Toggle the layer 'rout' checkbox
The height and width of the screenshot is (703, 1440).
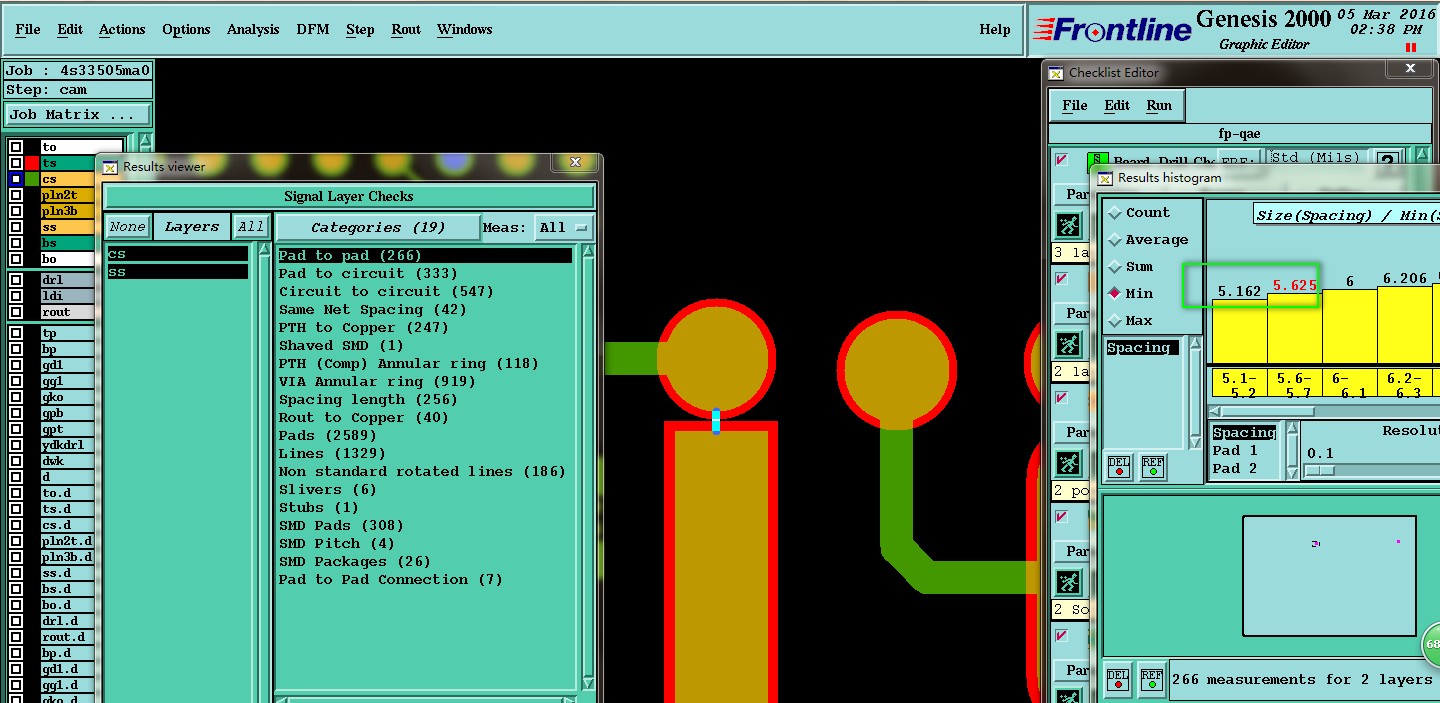coord(16,312)
